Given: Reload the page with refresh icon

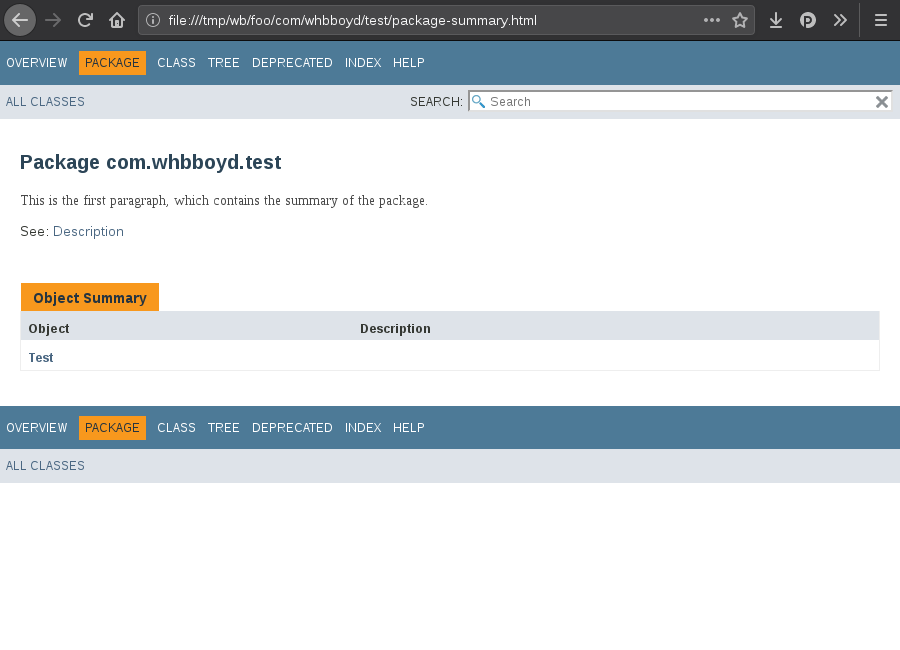Looking at the screenshot, I should (85, 21).
